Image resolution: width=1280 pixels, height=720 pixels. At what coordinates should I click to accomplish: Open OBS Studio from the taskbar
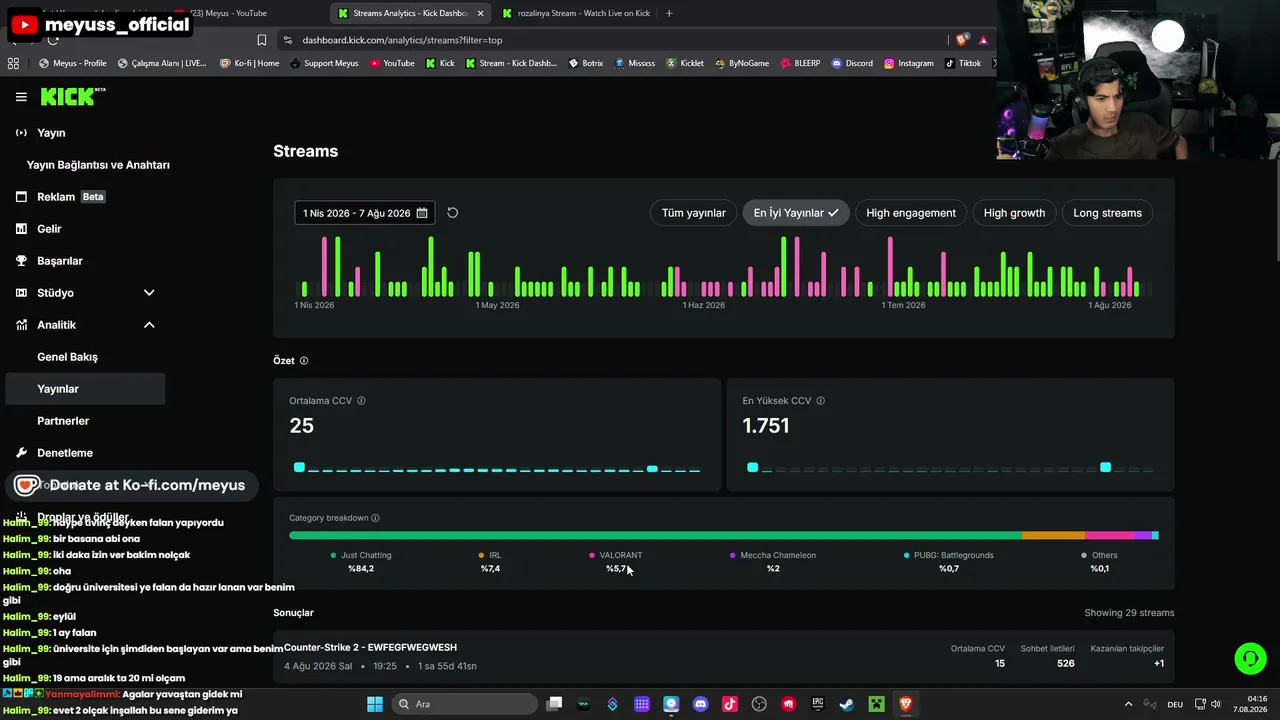[x=759, y=704]
